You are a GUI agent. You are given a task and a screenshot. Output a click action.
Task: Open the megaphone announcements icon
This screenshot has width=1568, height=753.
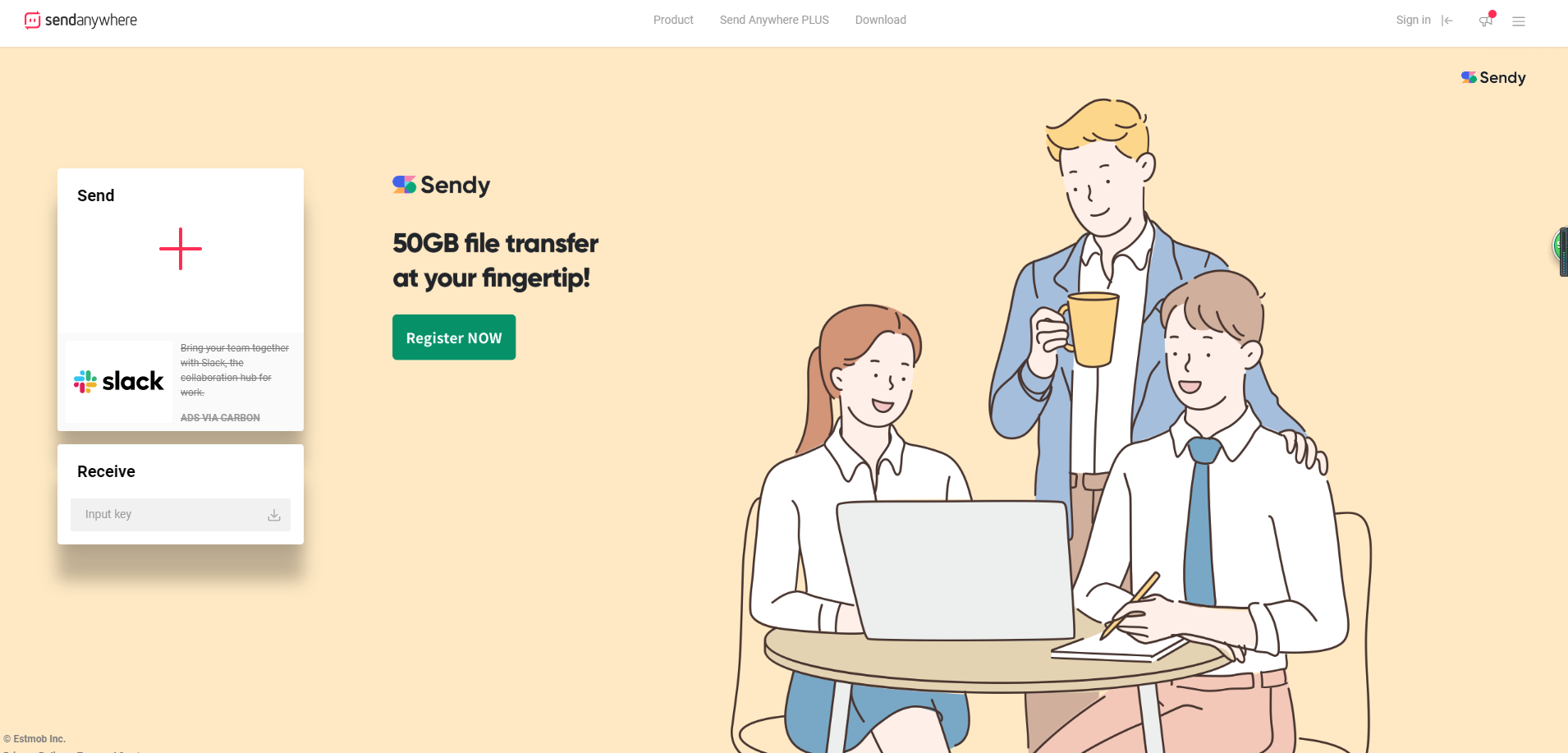pyautogui.click(x=1487, y=20)
